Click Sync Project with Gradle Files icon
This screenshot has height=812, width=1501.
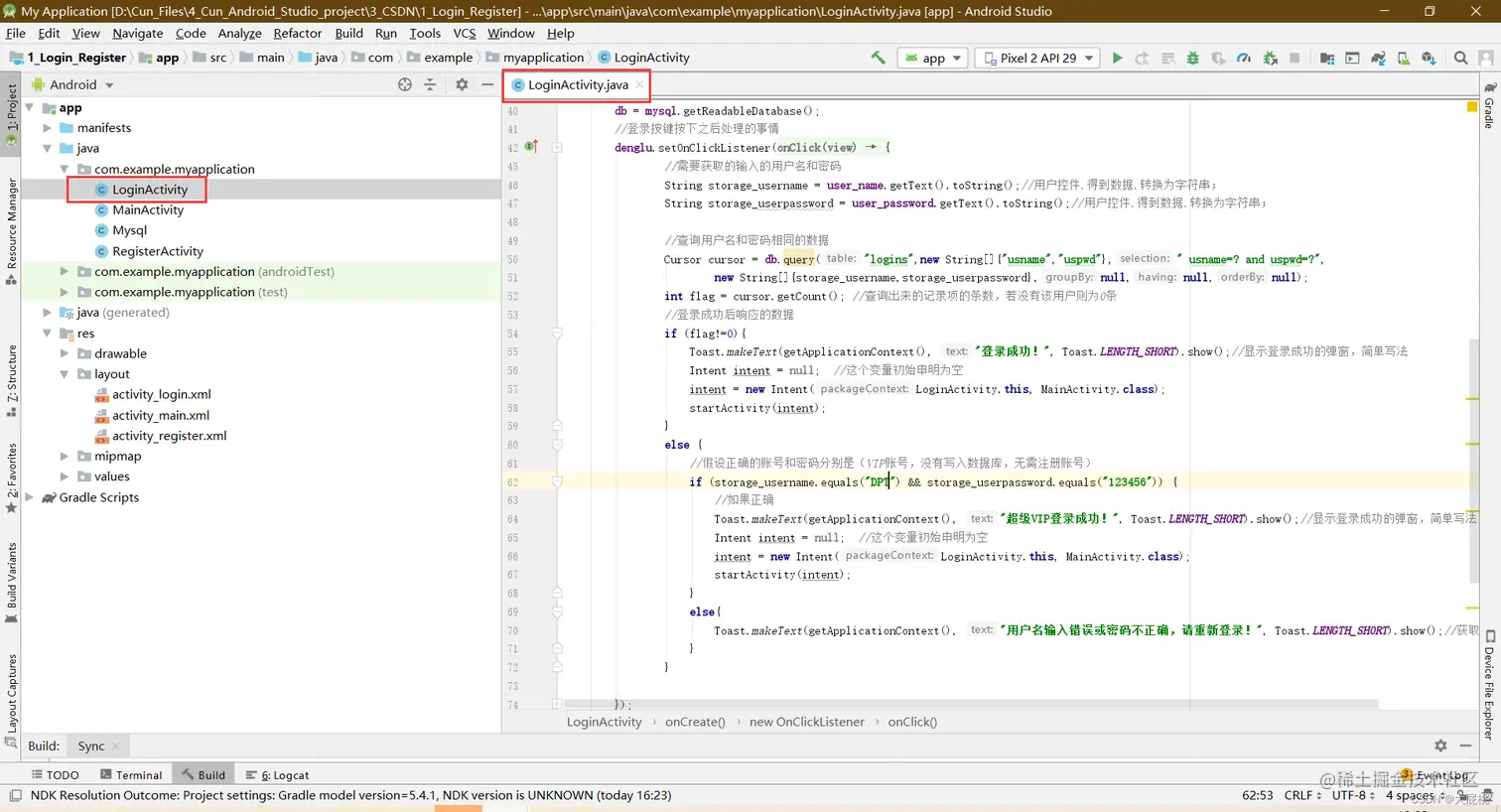1378,58
